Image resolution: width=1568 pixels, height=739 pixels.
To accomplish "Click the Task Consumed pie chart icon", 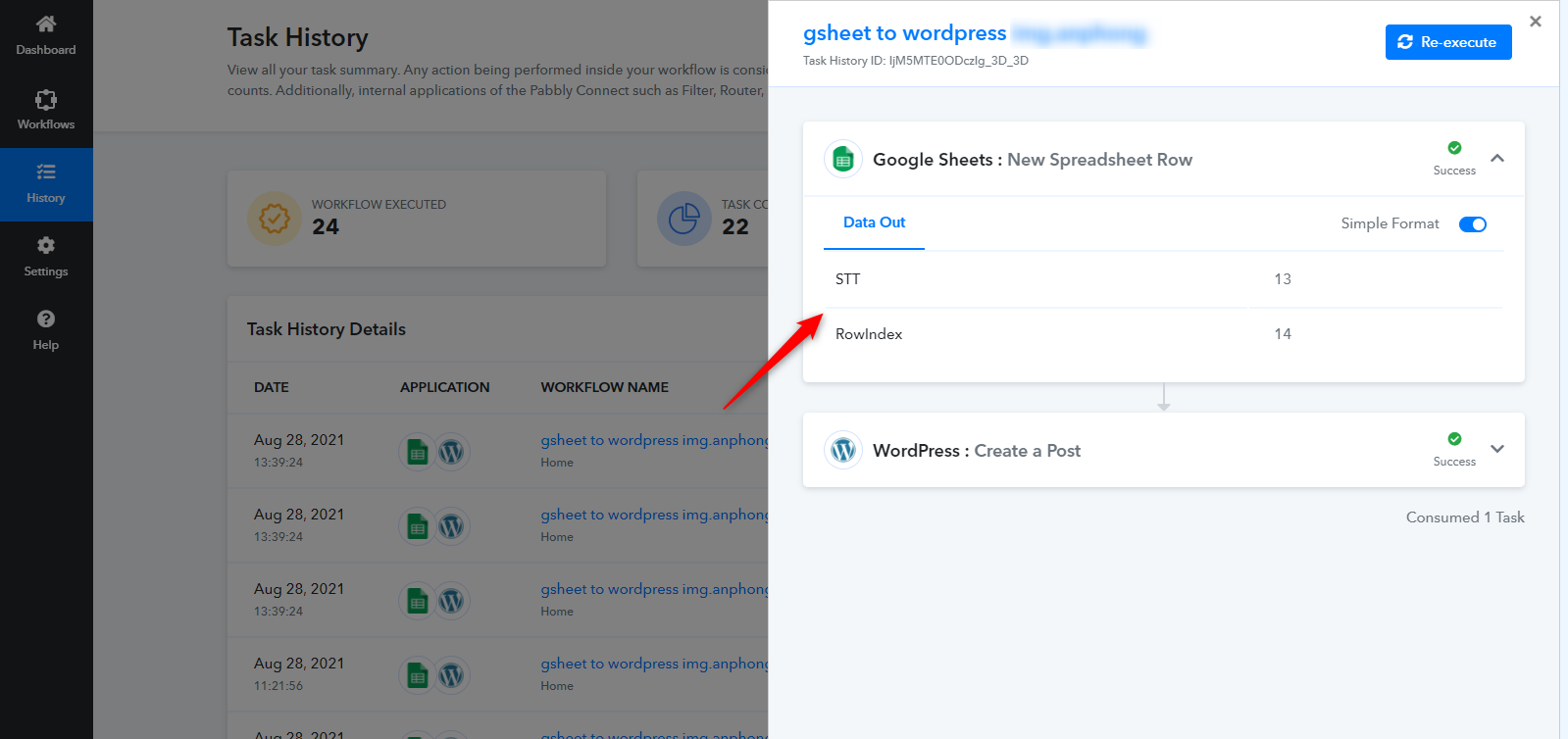I will pos(683,219).
